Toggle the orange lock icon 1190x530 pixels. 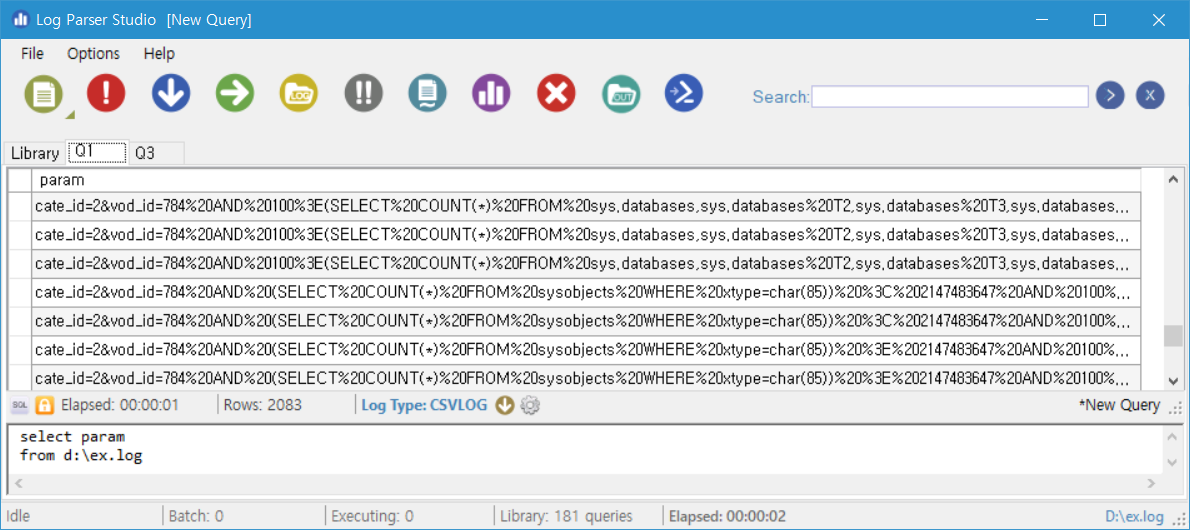tap(44, 405)
